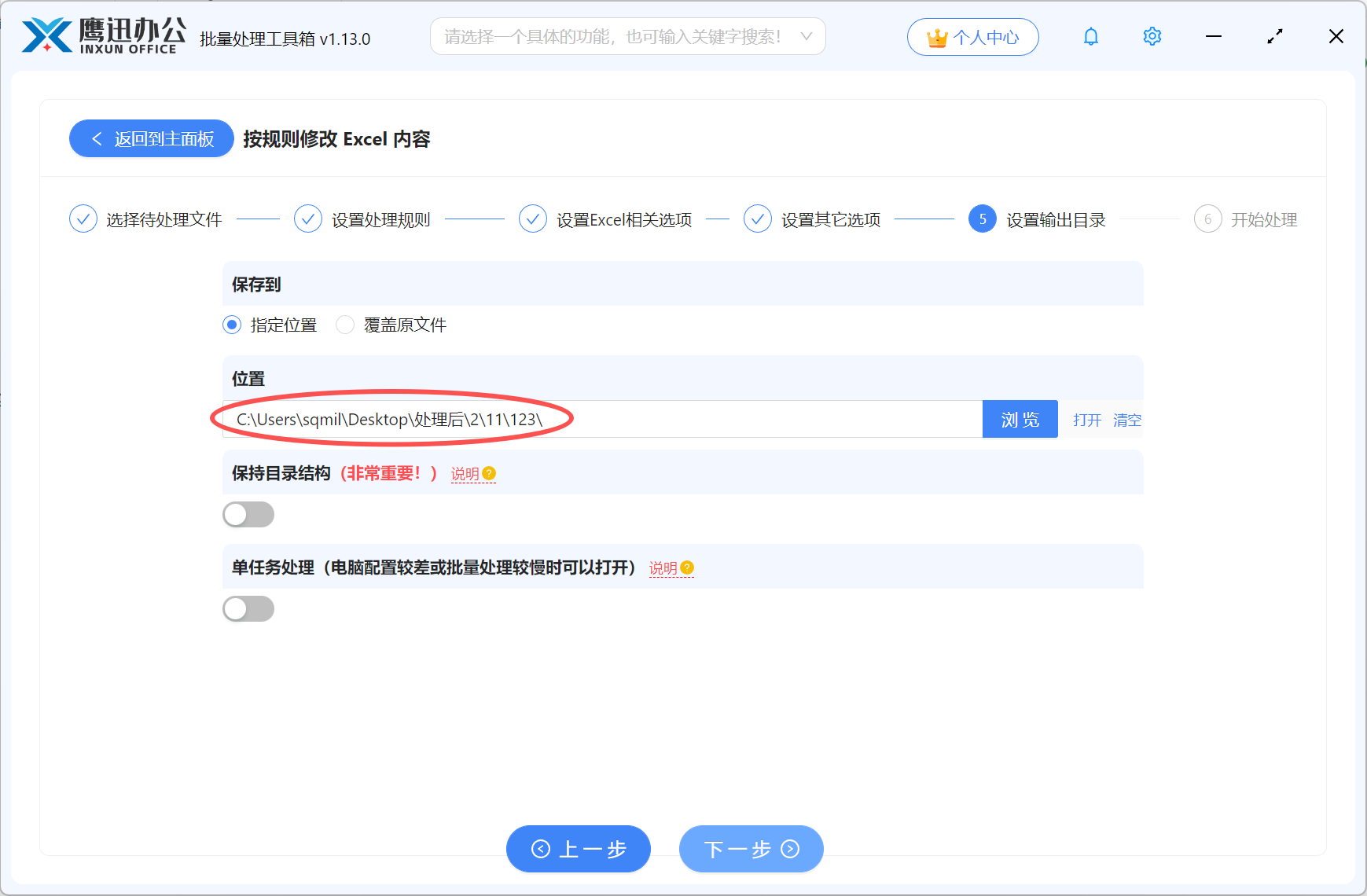This screenshot has width=1367, height=896.
Task: Go to the 设置处理规则 step
Action: (x=380, y=219)
